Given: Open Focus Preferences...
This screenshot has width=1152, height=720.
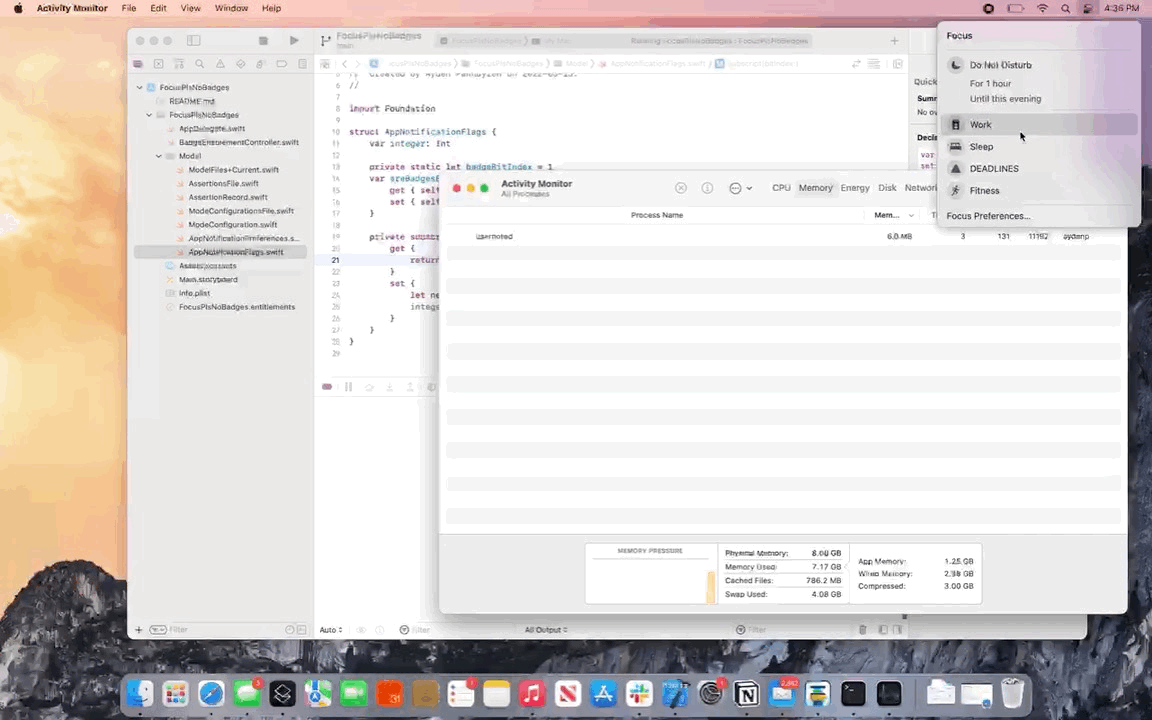Looking at the screenshot, I should tap(988, 216).
